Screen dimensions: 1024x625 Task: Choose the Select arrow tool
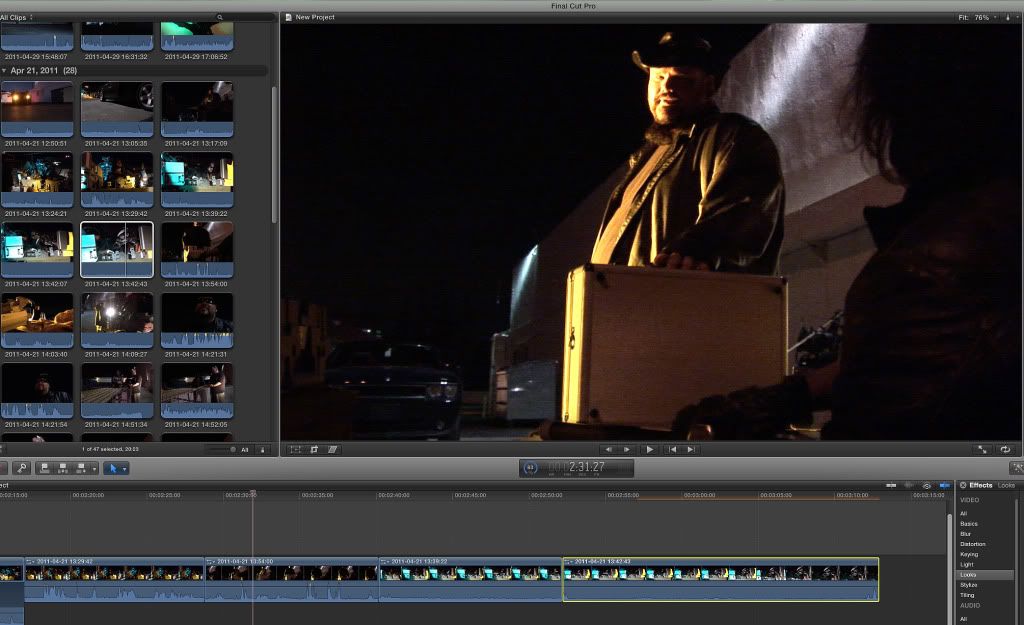[112, 468]
